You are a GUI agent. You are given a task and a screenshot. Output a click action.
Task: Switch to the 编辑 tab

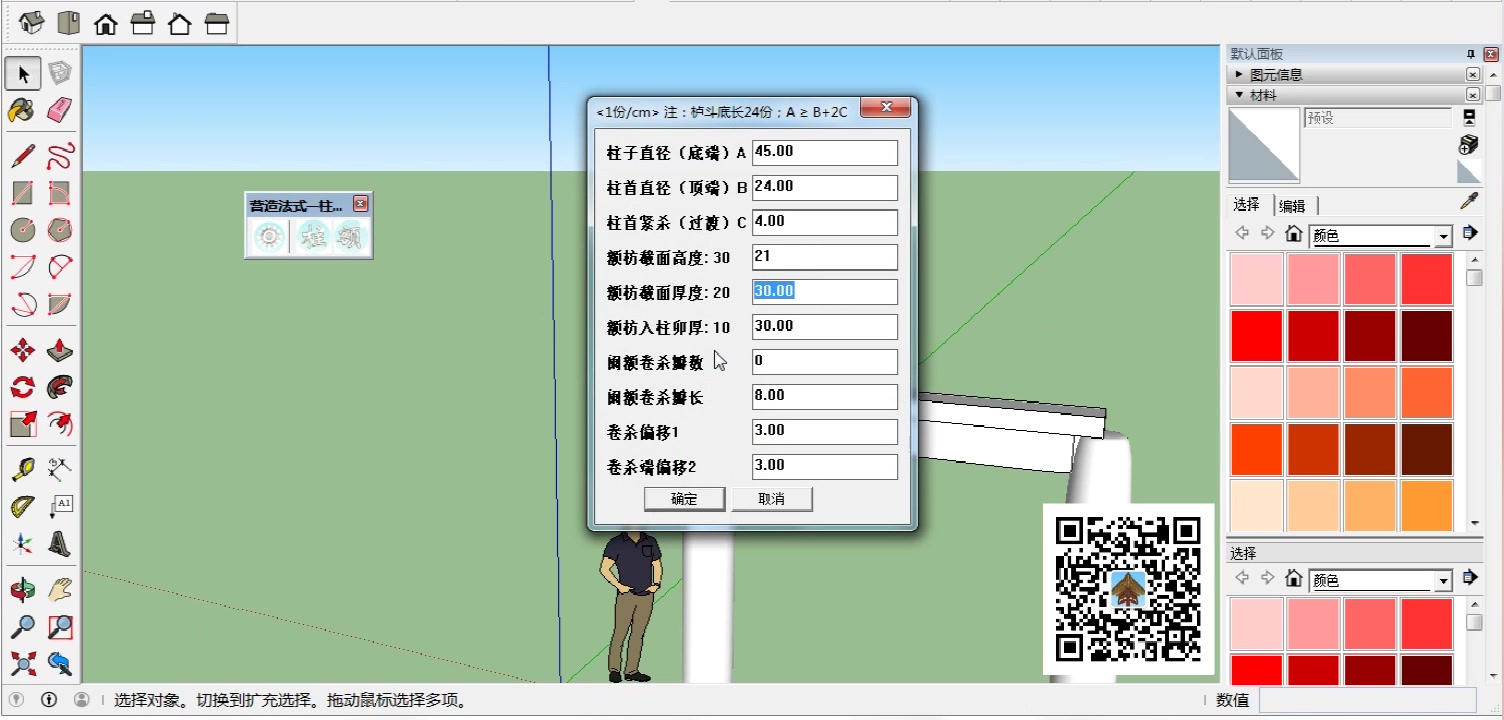[x=1292, y=206]
